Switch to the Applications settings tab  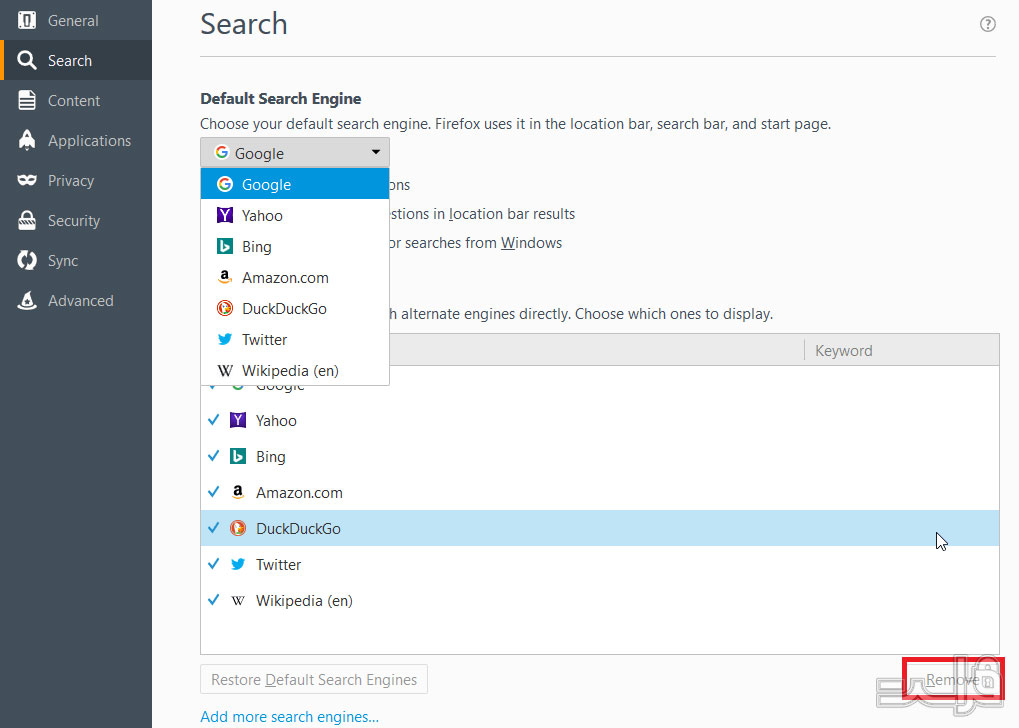[76, 140]
